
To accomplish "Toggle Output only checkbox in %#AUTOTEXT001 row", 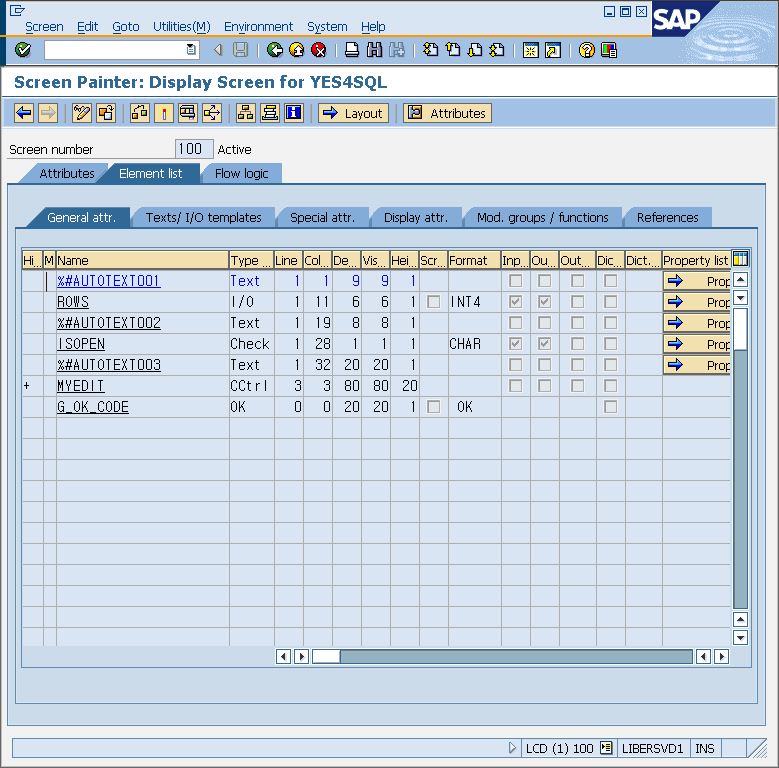I will tap(577, 281).
